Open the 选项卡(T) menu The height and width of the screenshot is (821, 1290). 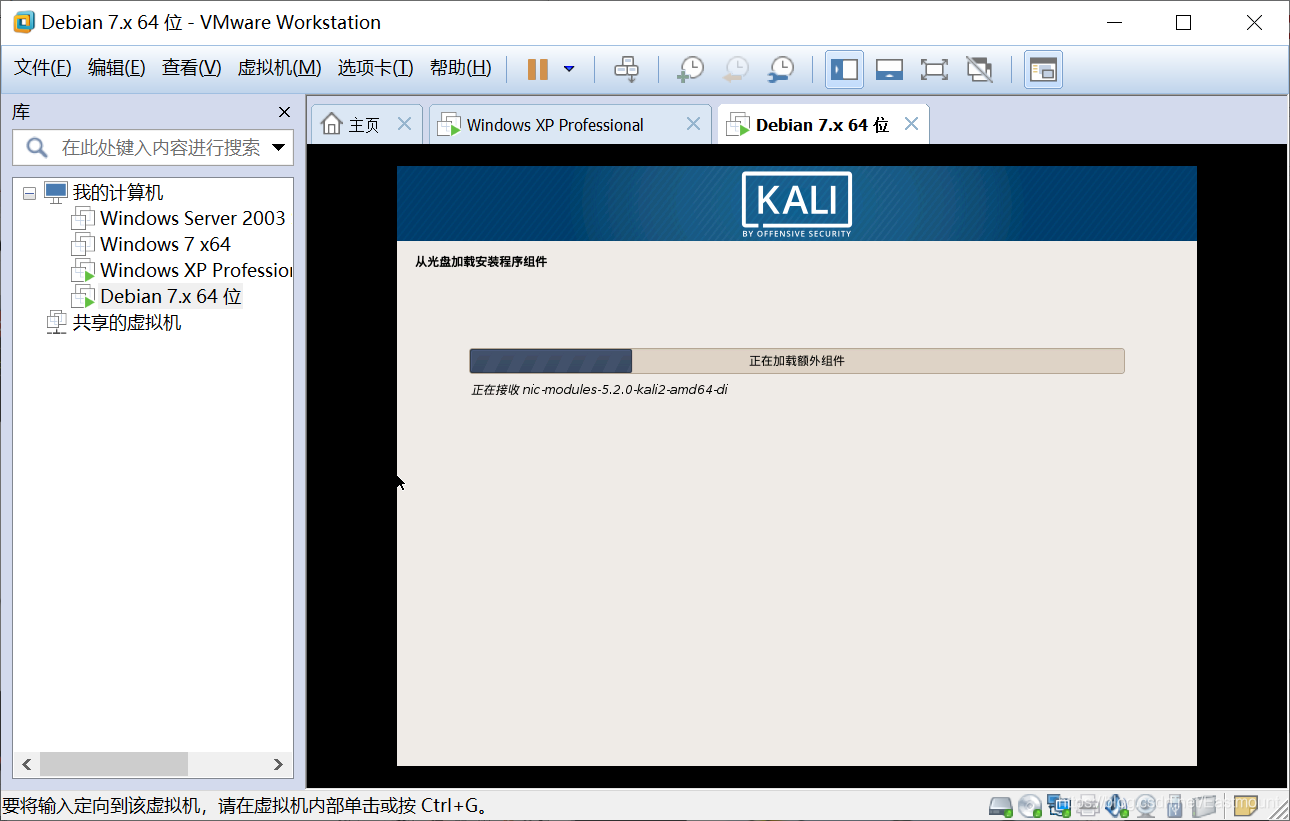(375, 68)
